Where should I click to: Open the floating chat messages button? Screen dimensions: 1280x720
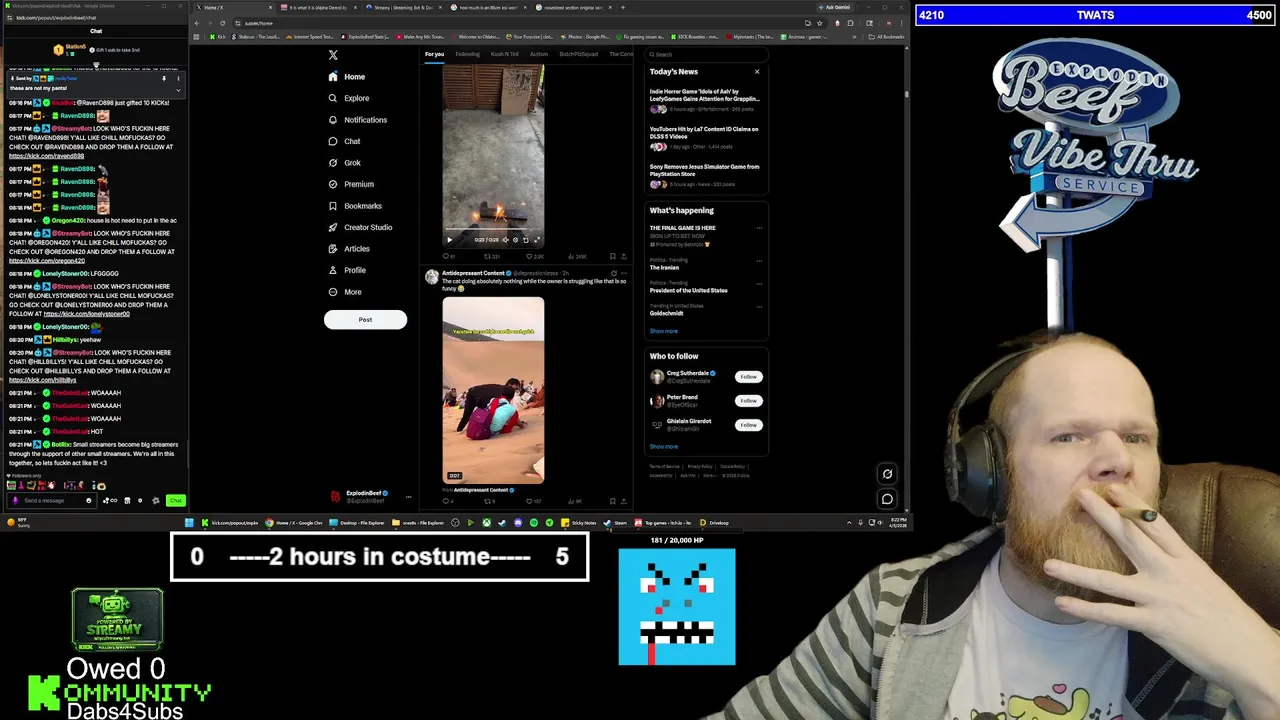pos(887,499)
